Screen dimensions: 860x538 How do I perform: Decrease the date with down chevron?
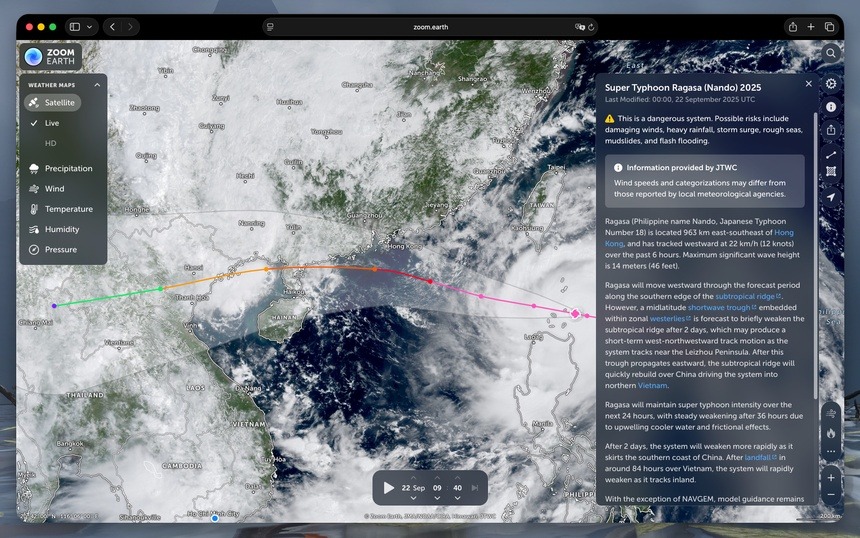click(x=413, y=497)
